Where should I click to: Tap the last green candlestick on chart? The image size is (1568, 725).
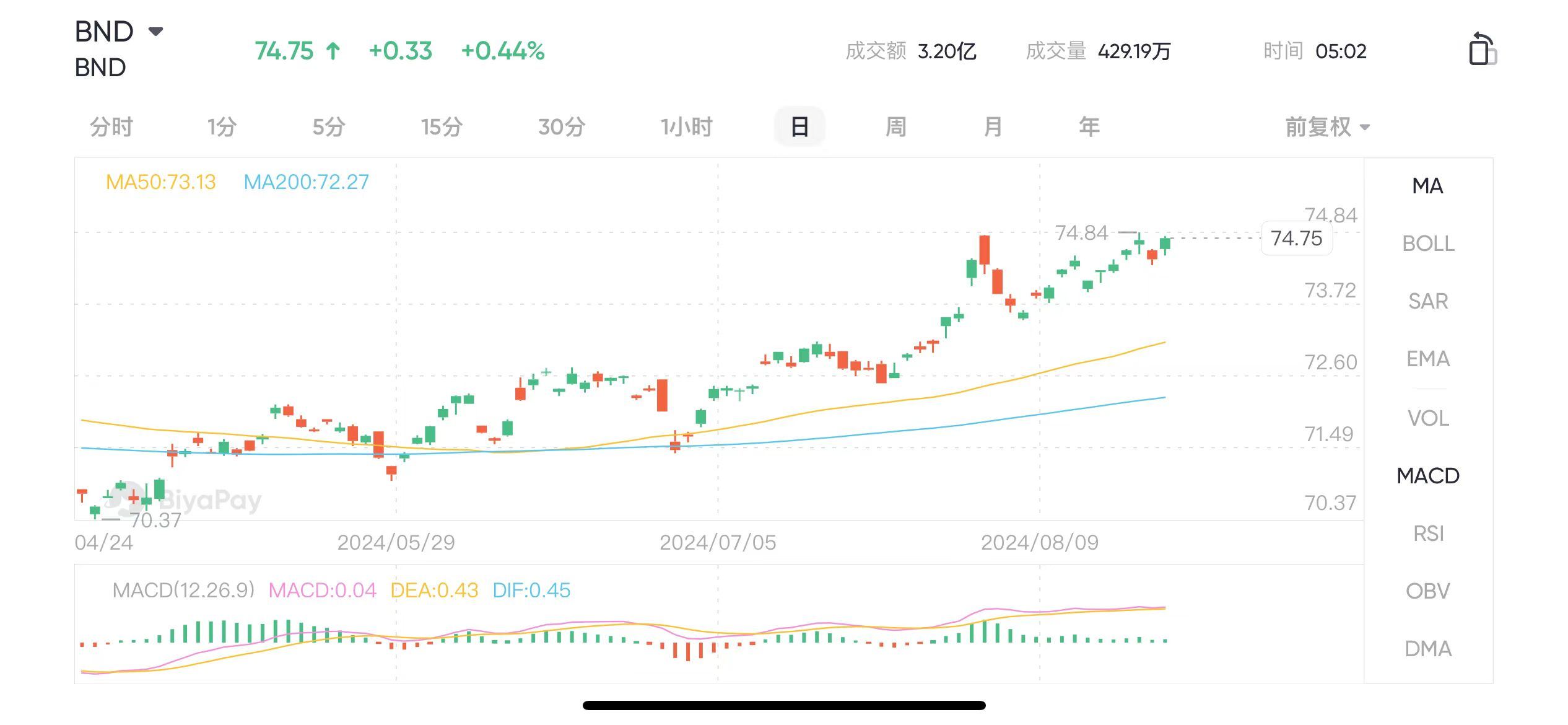[1165, 244]
